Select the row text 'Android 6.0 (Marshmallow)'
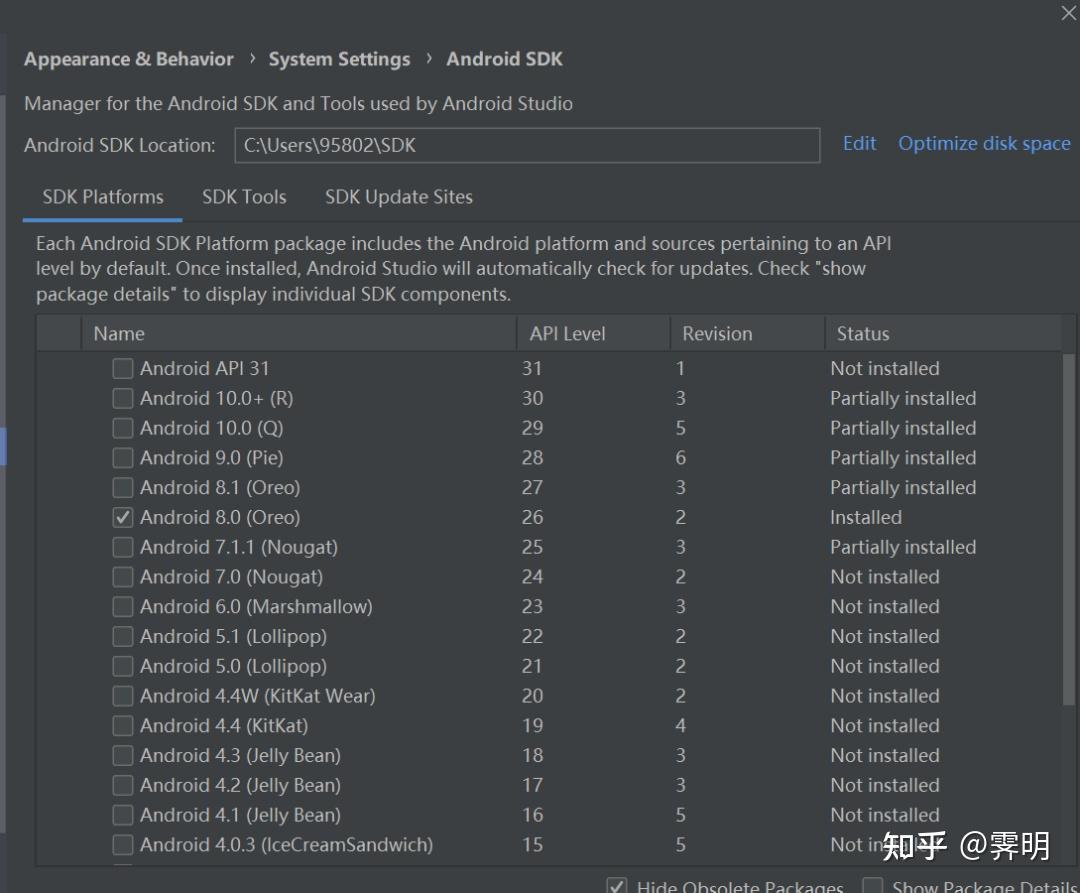 [256, 607]
